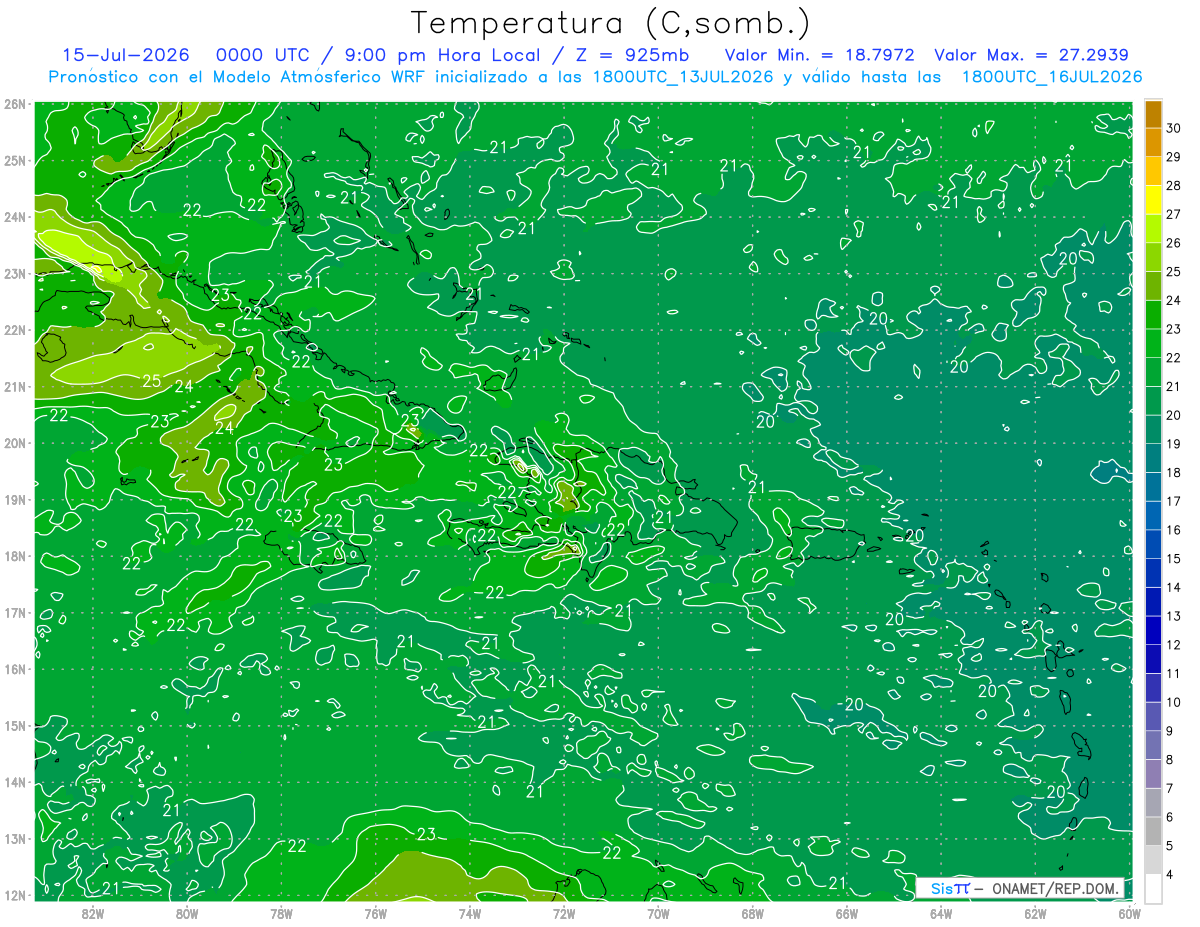
Task: Select the date text "15-Jul-2026"
Action: pos(125,55)
